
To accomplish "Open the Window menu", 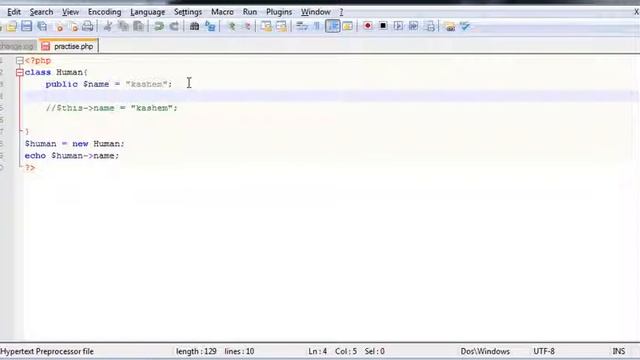I will pyautogui.click(x=316, y=12).
